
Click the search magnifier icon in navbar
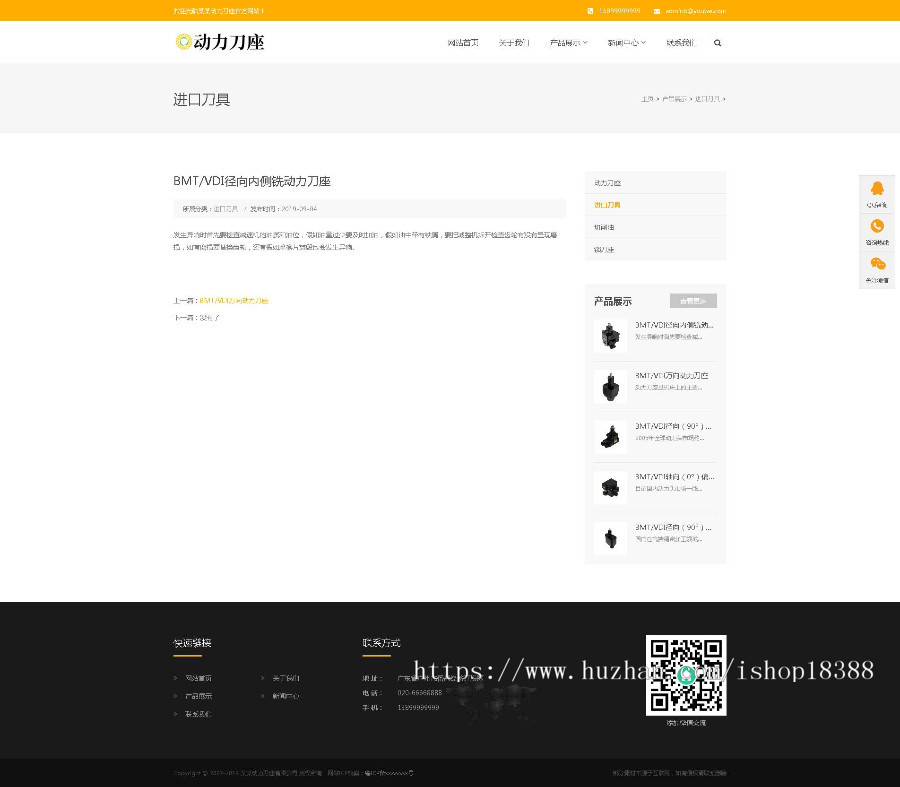click(718, 42)
